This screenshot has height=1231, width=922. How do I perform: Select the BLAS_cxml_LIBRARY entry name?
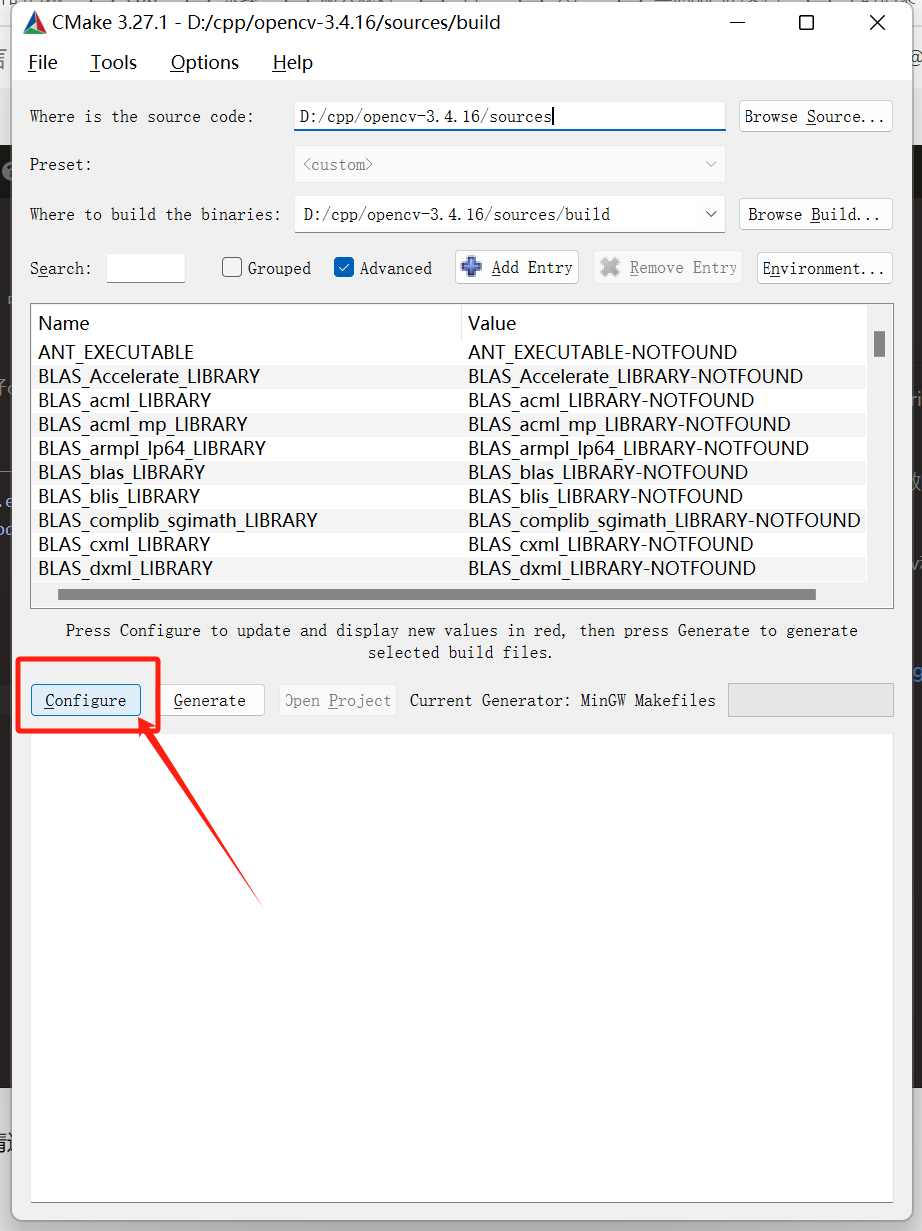(x=125, y=544)
